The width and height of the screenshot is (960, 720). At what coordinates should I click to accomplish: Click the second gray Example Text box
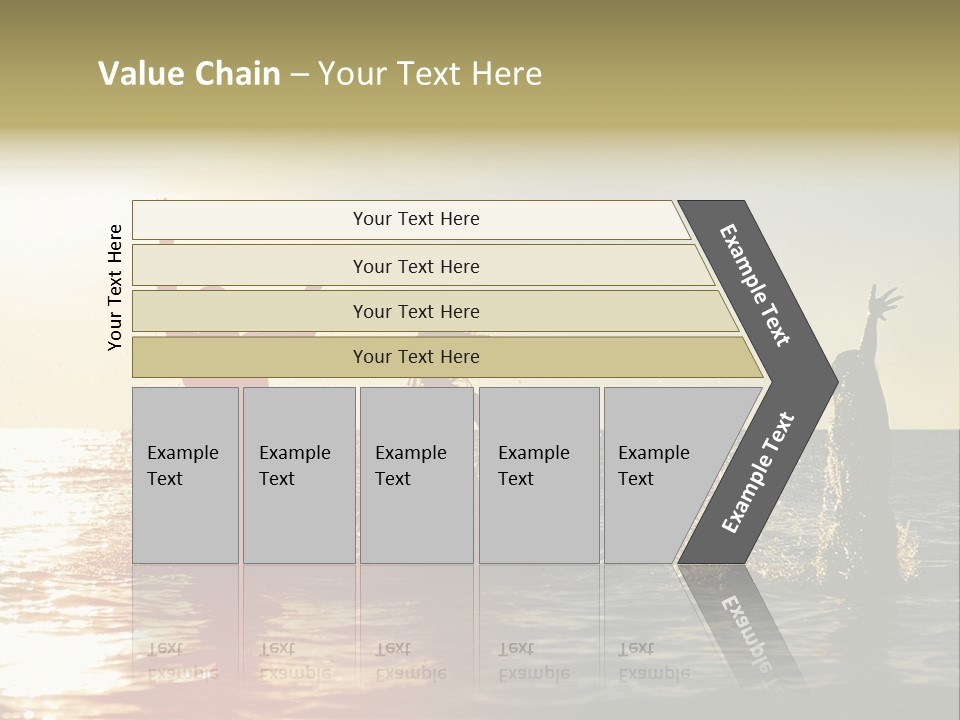coord(299,475)
